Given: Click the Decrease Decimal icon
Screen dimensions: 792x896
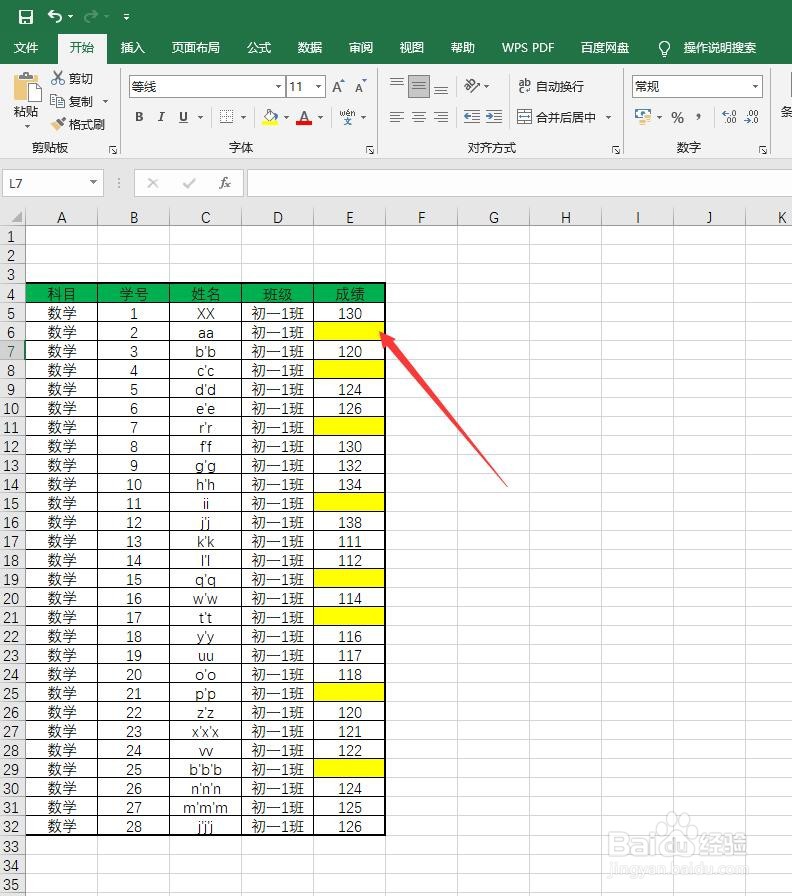Looking at the screenshot, I should point(752,117).
